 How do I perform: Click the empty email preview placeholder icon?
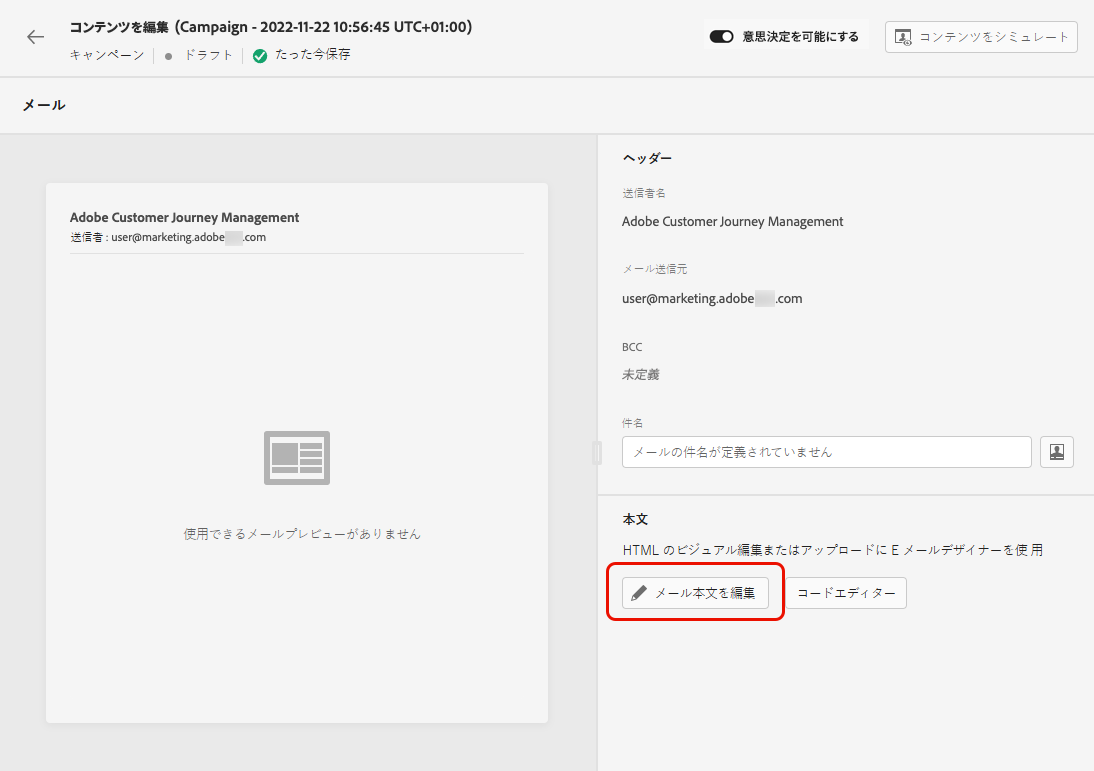297,458
